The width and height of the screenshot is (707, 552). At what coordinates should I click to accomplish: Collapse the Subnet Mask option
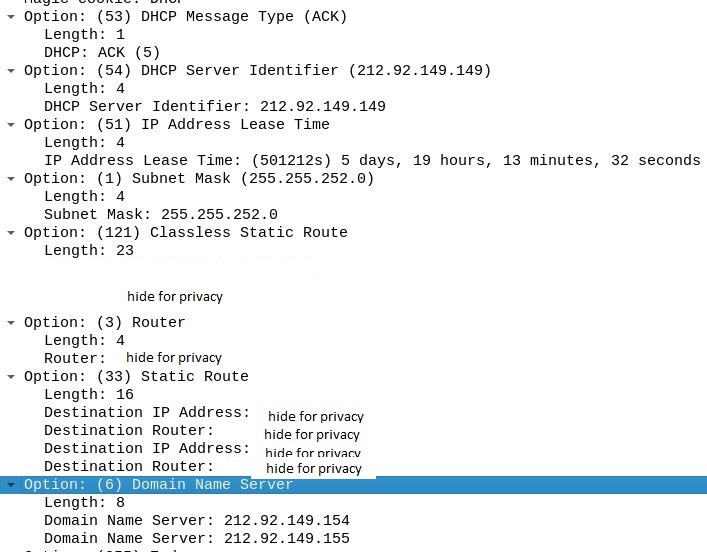point(10,179)
